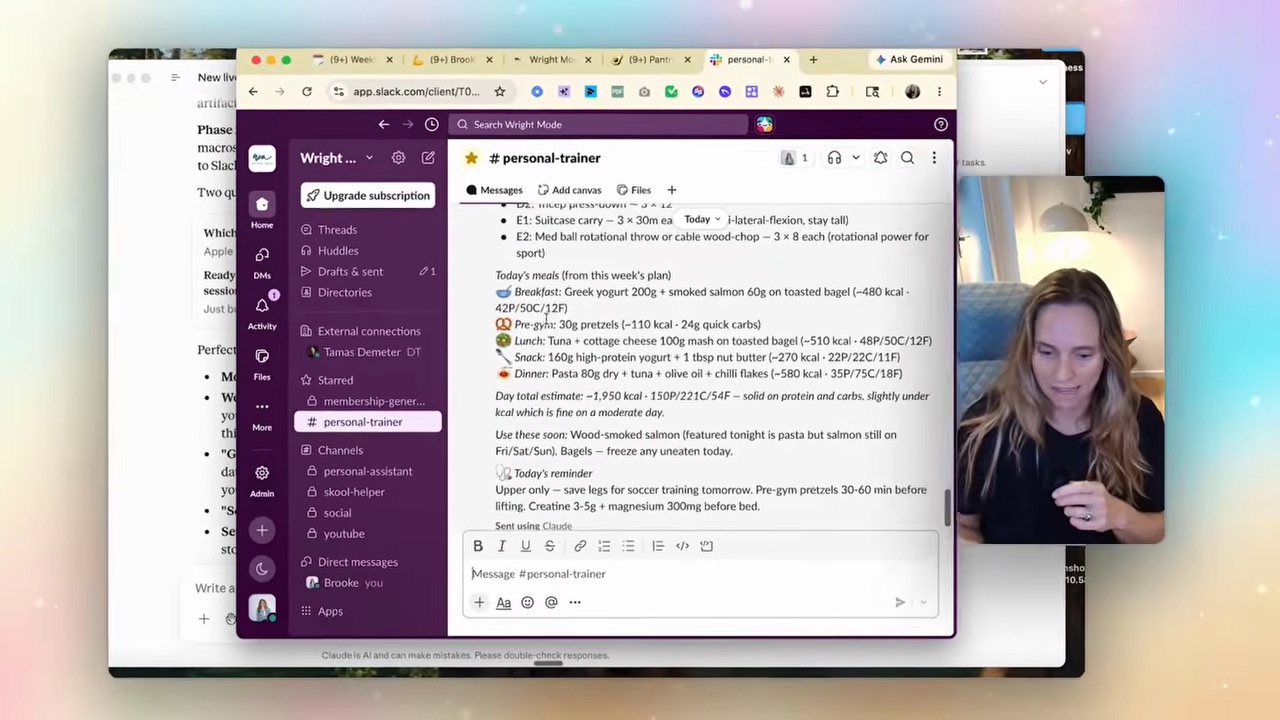Image resolution: width=1280 pixels, height=720 pixels.
Task: Bookmark page with Chrome star icon
Action: tap(499, 91)
